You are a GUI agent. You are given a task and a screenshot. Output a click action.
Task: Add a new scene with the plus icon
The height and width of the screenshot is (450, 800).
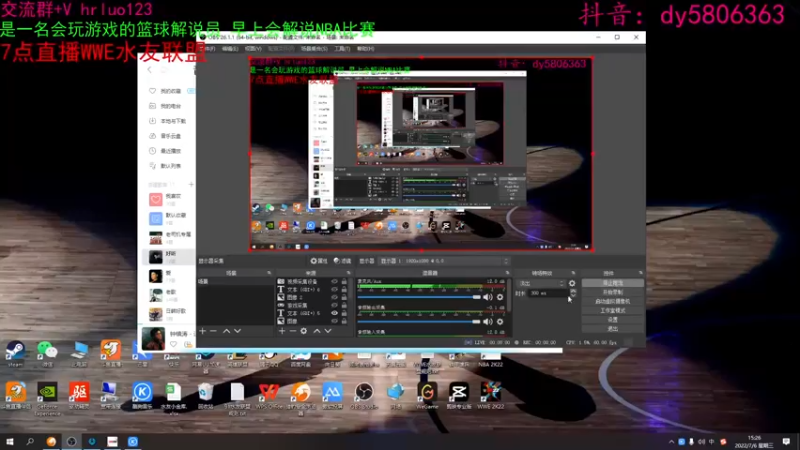pyautogui.click(x=203, y=331)
